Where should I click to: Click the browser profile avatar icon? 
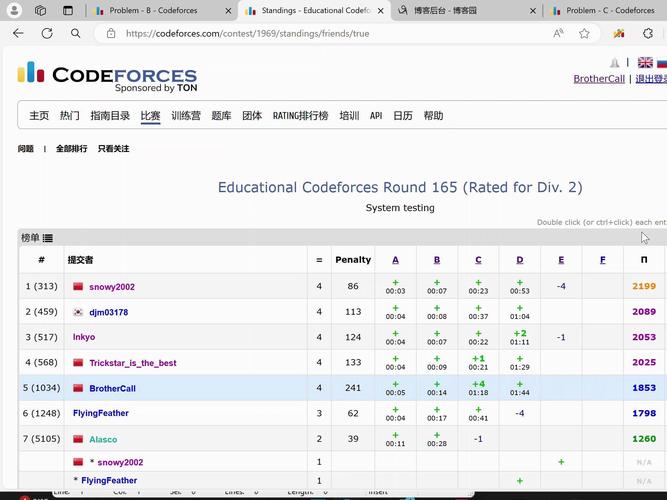pyautogui.click(x=14, y=10)
